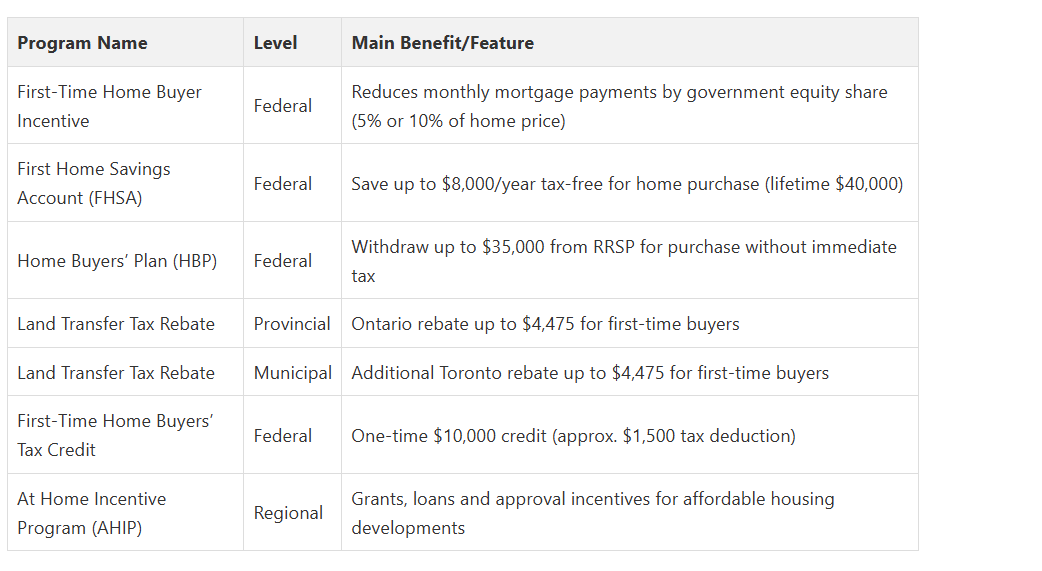
Task: Select the Provincial level cell
Action: point(292,324)
